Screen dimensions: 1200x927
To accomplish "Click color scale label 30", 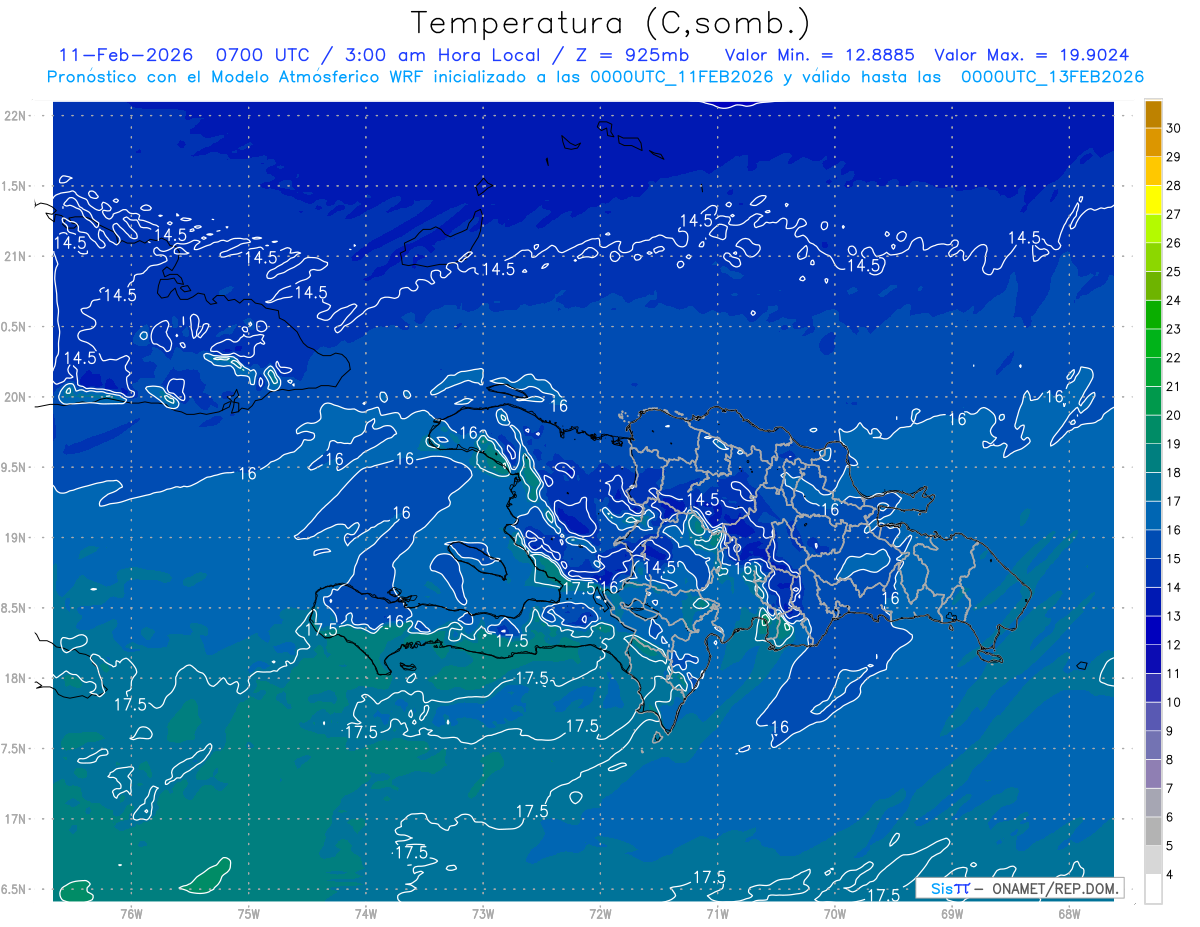I will (x=1174, y=128).
